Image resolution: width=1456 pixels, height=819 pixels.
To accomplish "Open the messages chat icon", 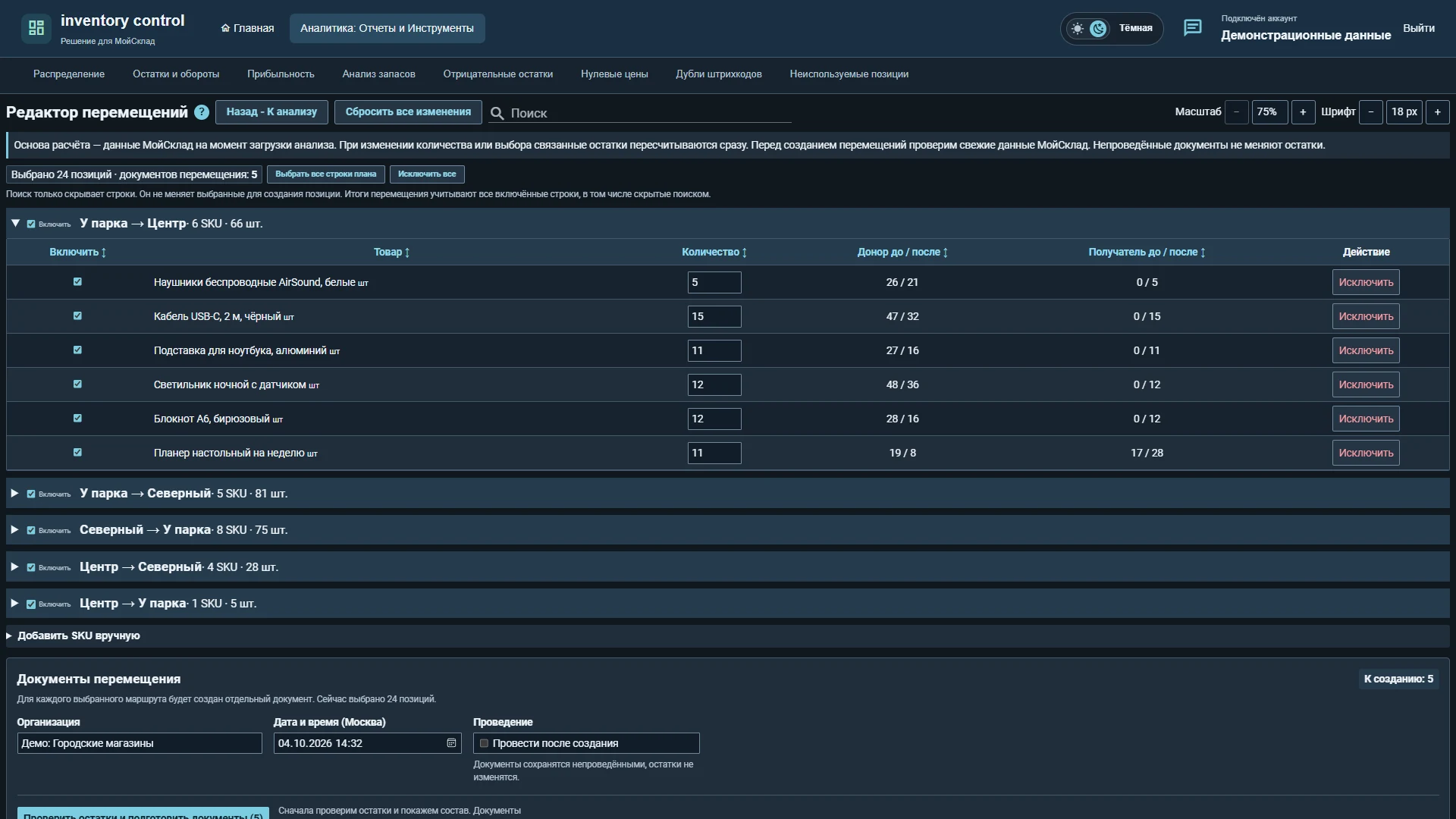I will click(x=1192, y=28).
